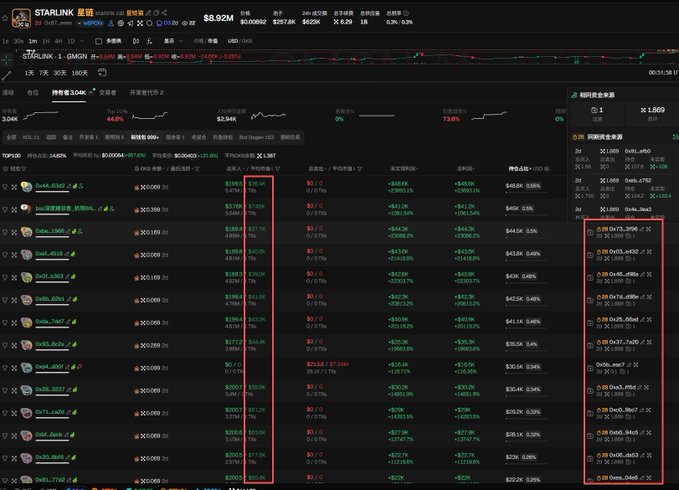Click funding source wallet 0x03..e432
Screen dimensions: 679x490
point(624,251)
